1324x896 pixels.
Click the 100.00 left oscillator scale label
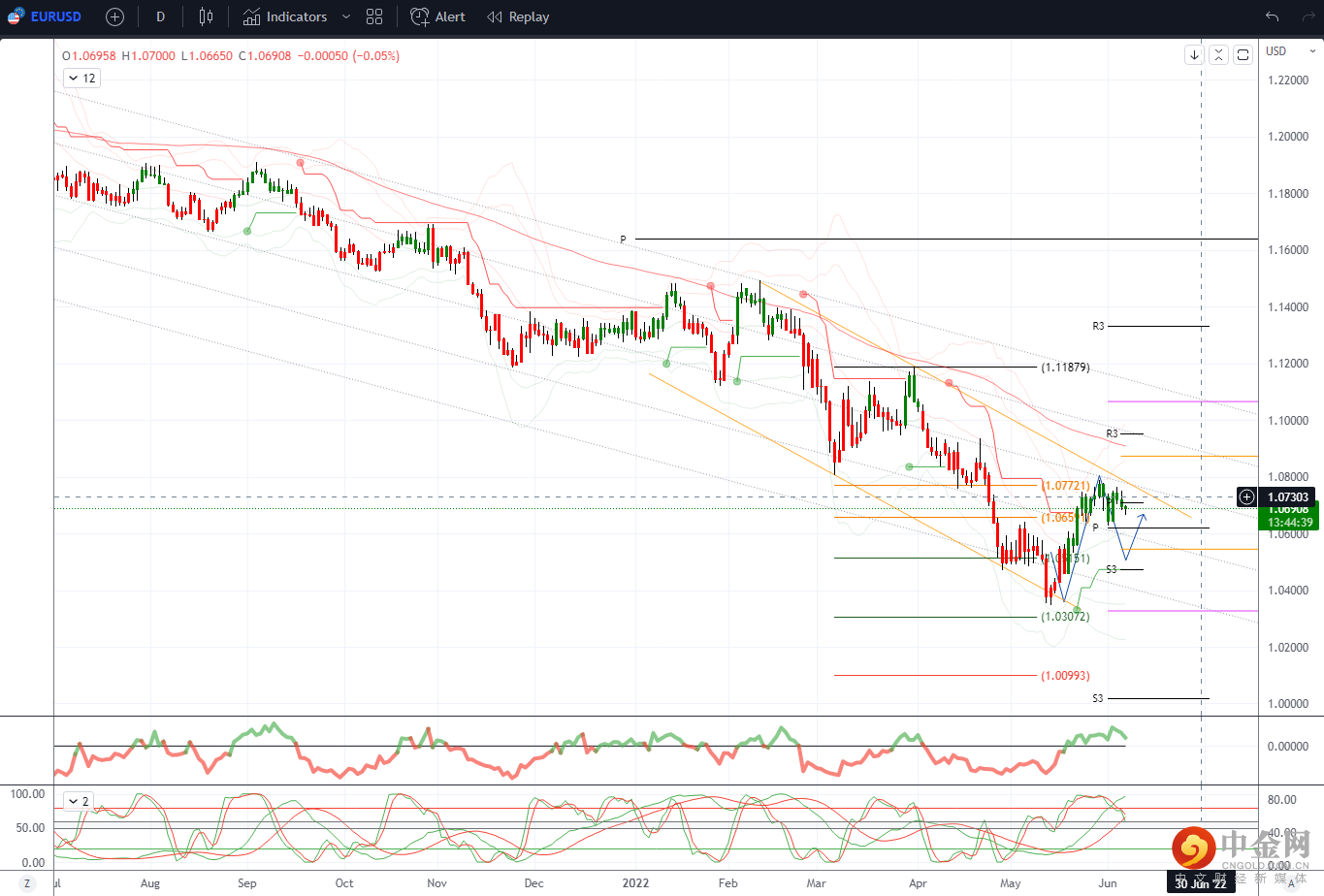point(27,794)
